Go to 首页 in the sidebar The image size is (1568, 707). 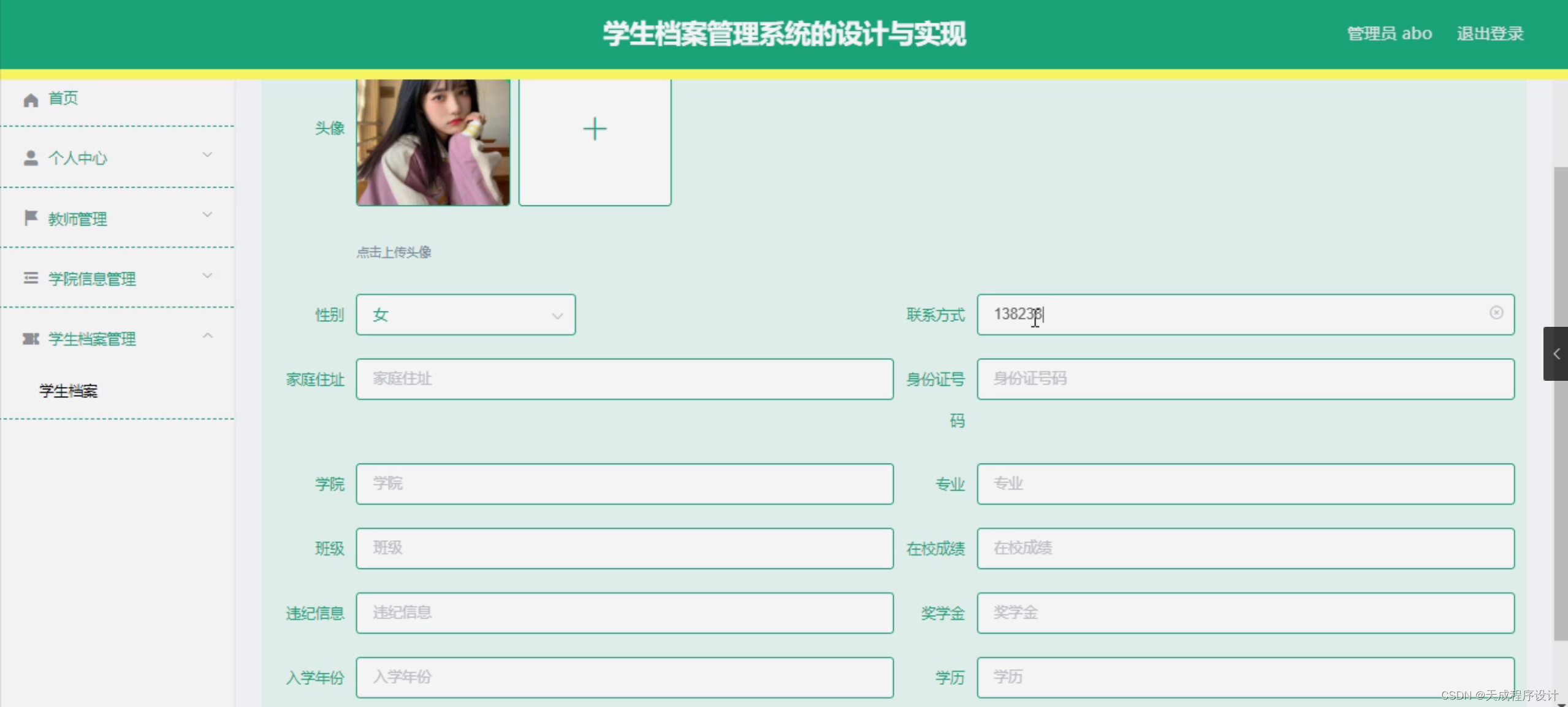coord(63,99)
